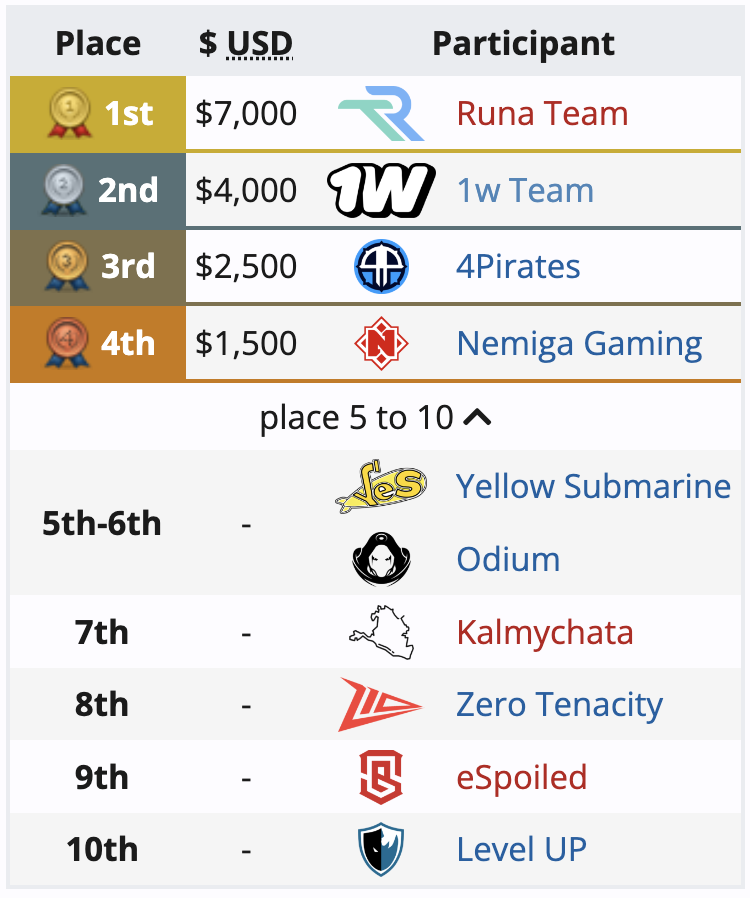Click the Level UP shield logo

381,849
